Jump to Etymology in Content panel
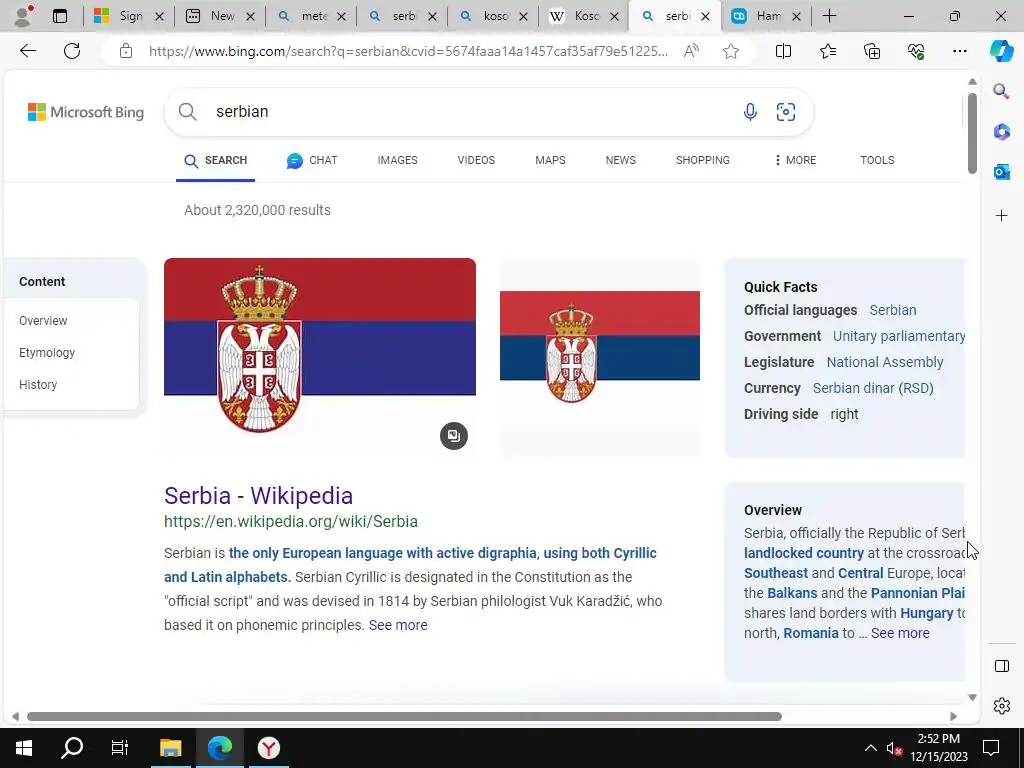Screen dimensions: 1024x768 [47, 353]
